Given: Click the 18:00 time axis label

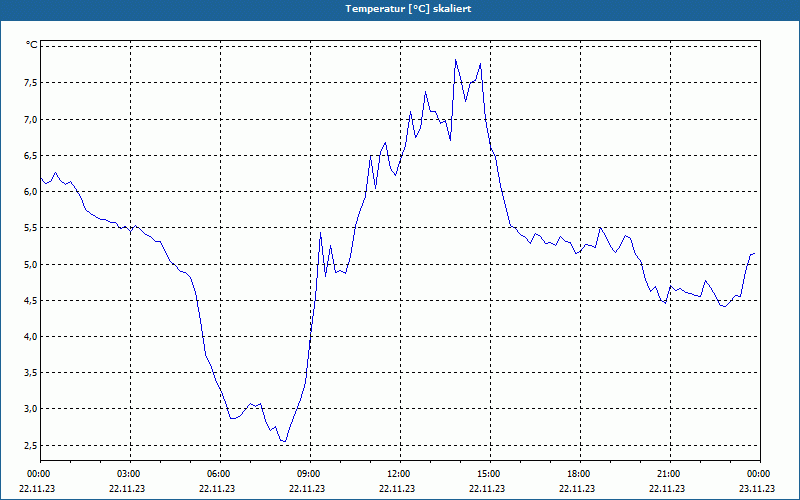Looking at the screenshot, I should coord(580,474).
